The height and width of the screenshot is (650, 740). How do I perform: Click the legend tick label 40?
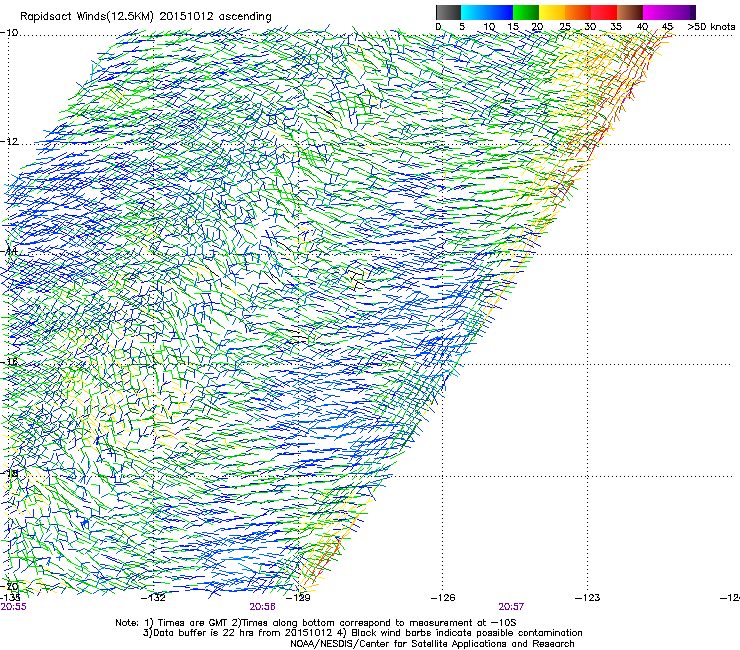[x=642, y=27]
